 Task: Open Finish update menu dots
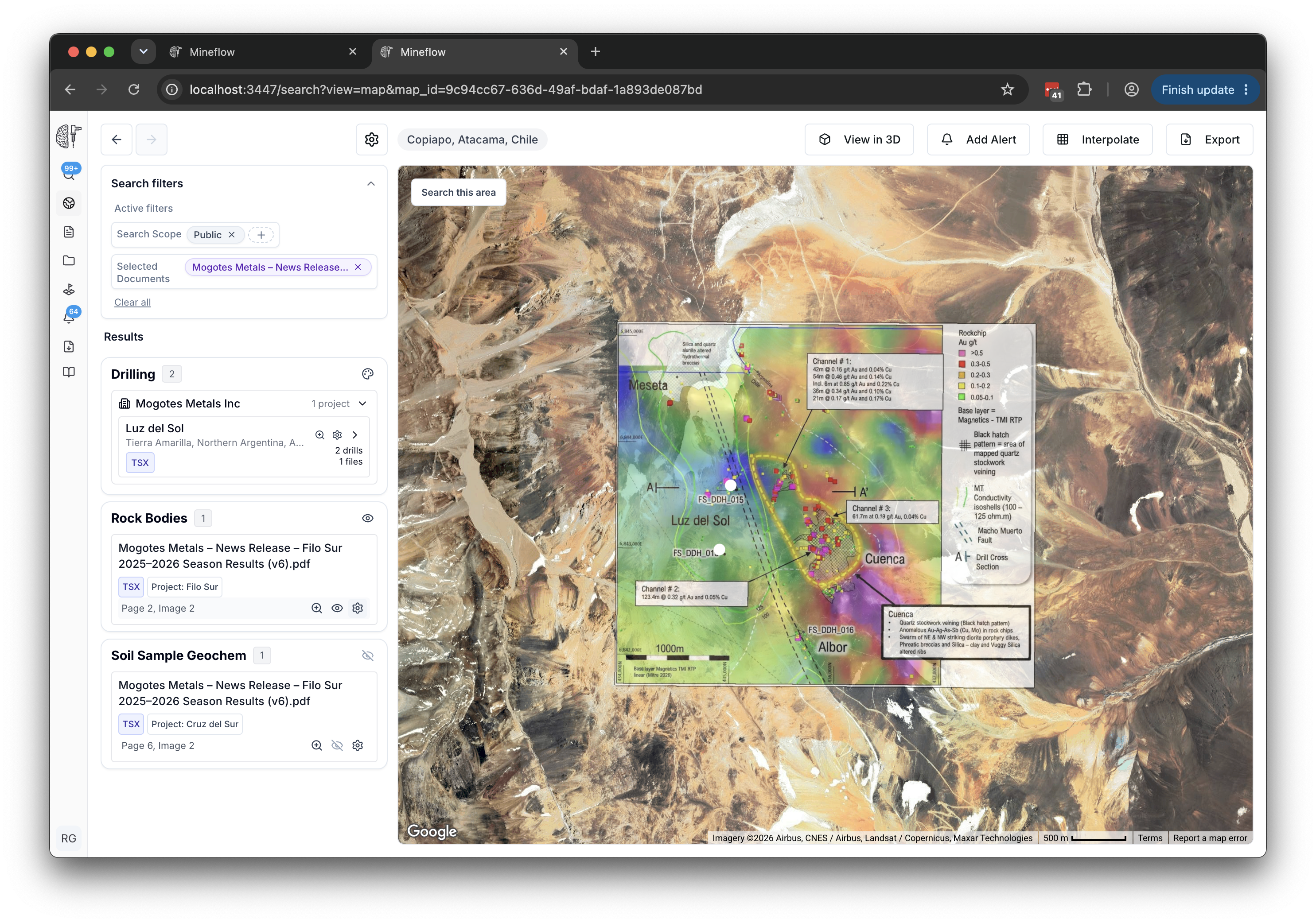1246,90
